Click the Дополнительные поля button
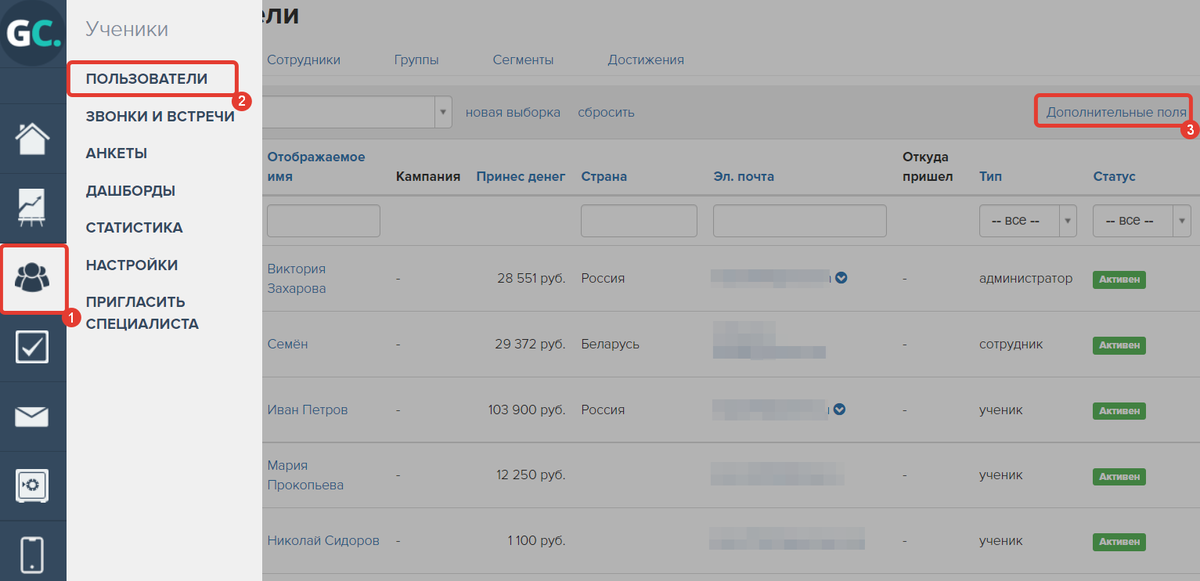1200x581 pixels. [x=1112, y=111]
